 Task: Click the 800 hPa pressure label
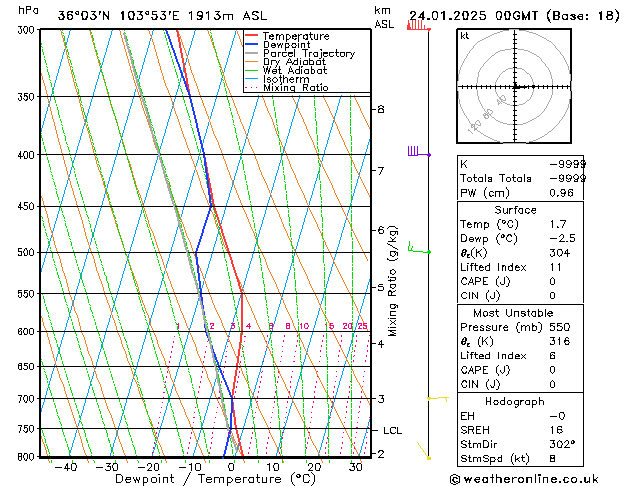28,457
